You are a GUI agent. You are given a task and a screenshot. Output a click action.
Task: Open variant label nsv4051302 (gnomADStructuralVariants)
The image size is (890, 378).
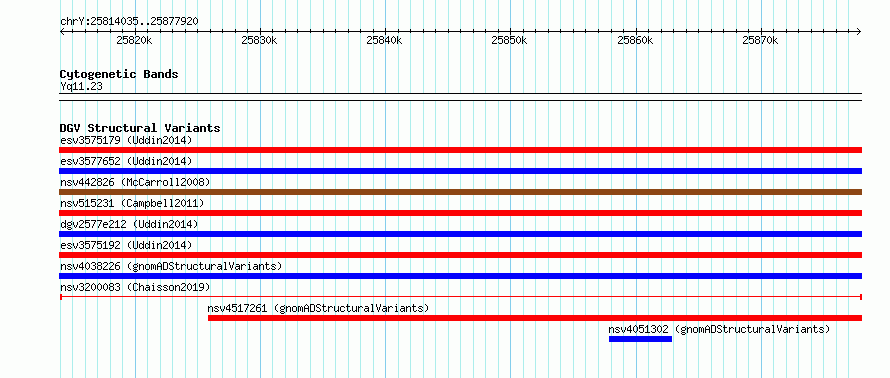tap(719, 329)
